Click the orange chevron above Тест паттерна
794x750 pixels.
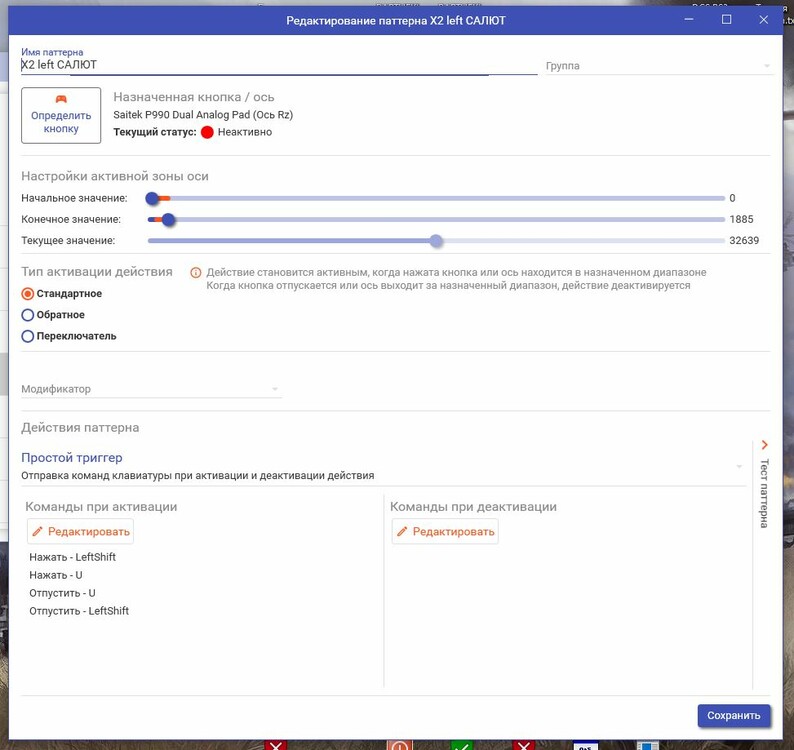764,445
